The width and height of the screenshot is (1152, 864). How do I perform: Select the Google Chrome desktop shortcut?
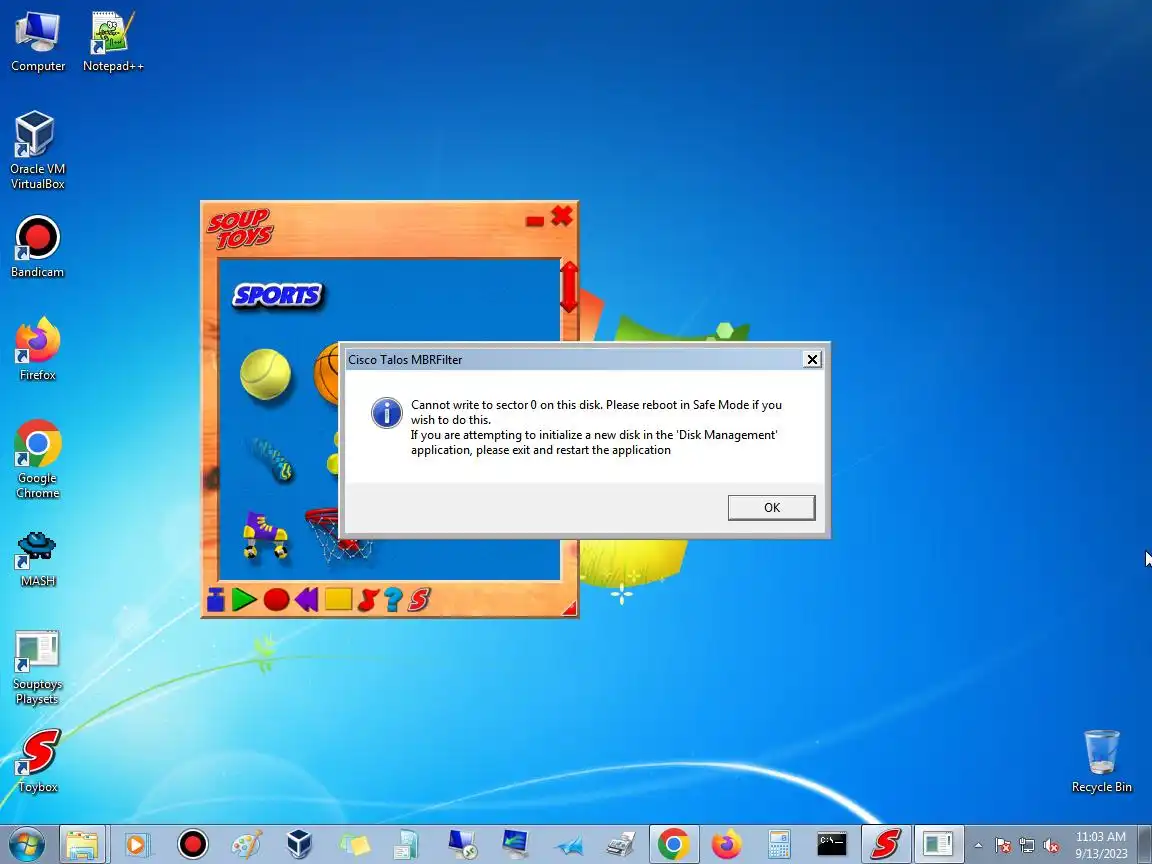(37, 460)
